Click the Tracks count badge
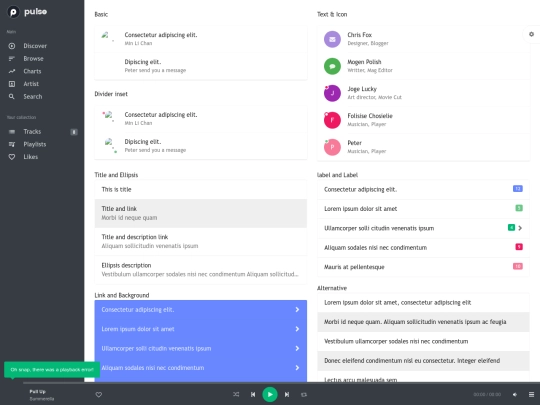Screen dimensions: 540x405 74,132
